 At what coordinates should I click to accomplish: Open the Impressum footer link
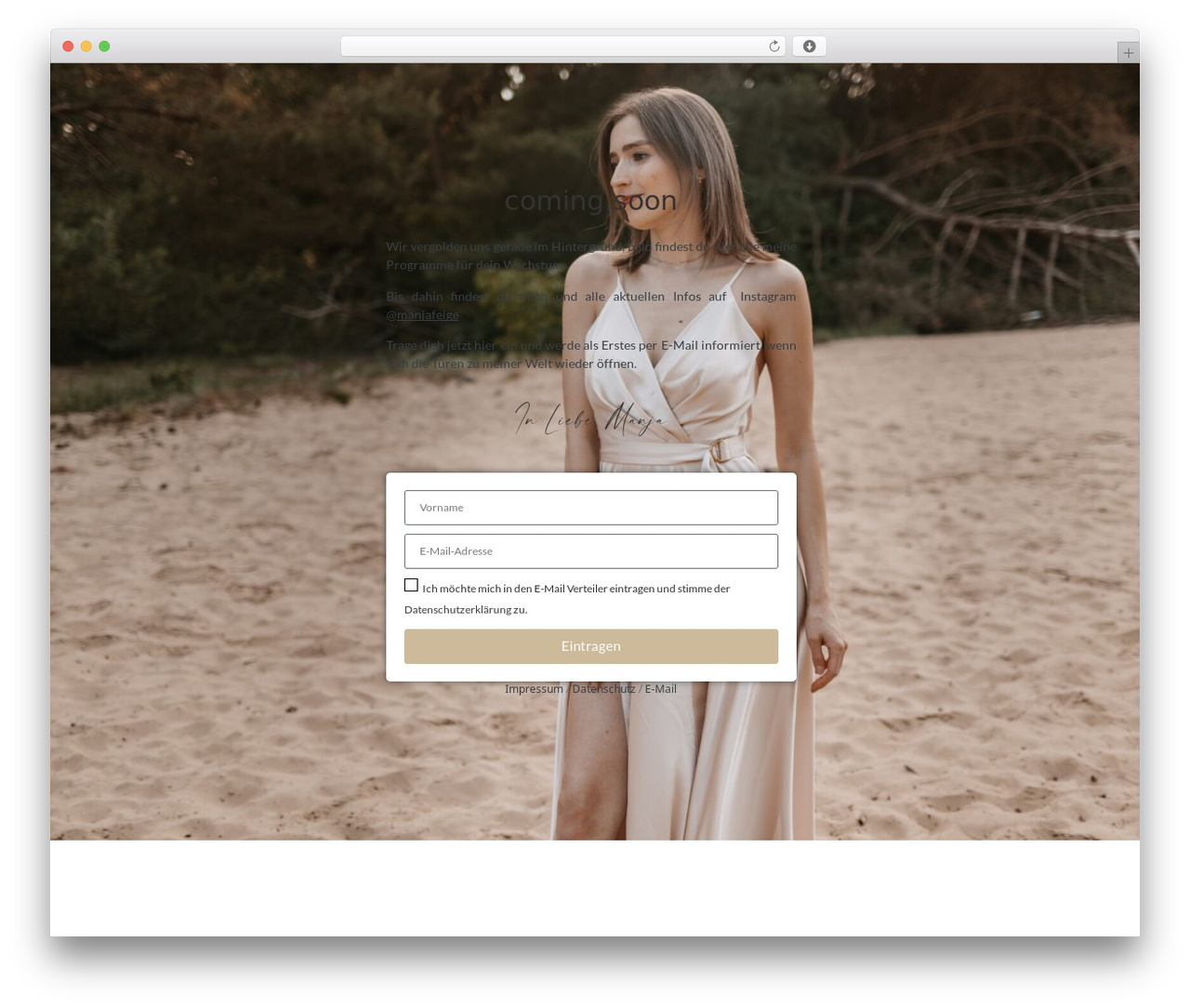coord(534,689)
